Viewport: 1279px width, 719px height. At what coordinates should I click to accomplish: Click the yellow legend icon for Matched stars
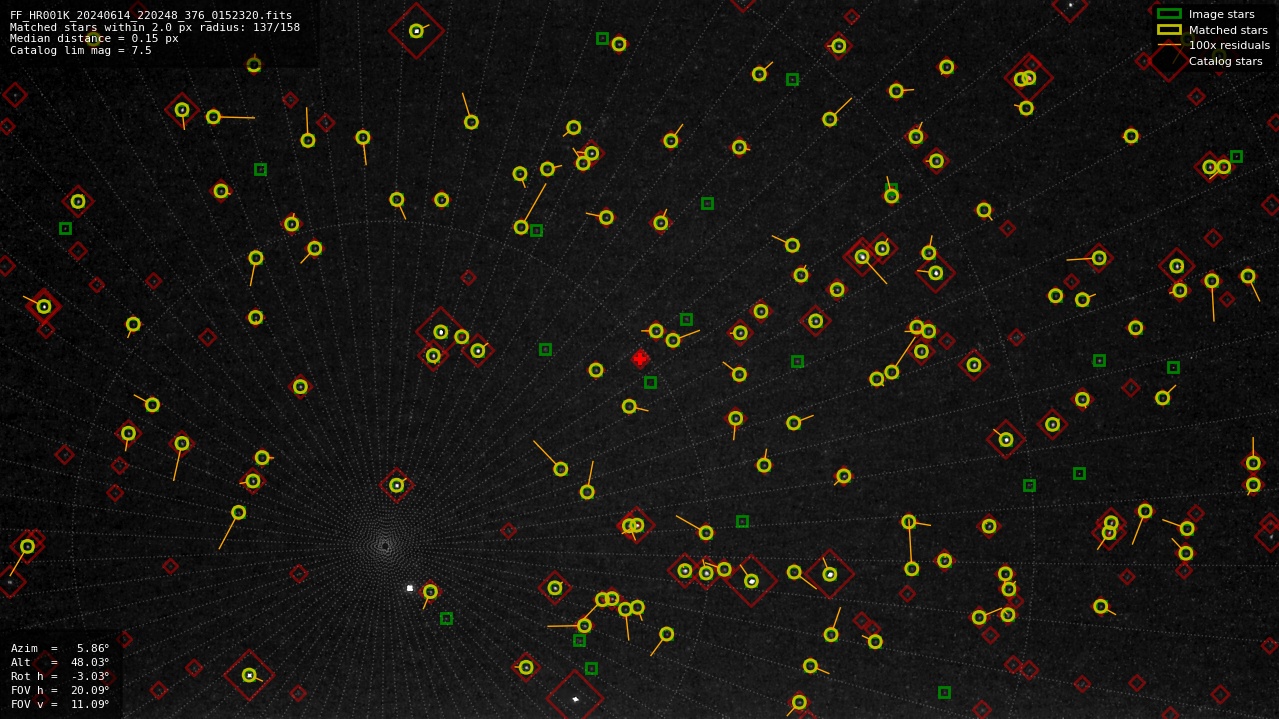(1169, 30)
